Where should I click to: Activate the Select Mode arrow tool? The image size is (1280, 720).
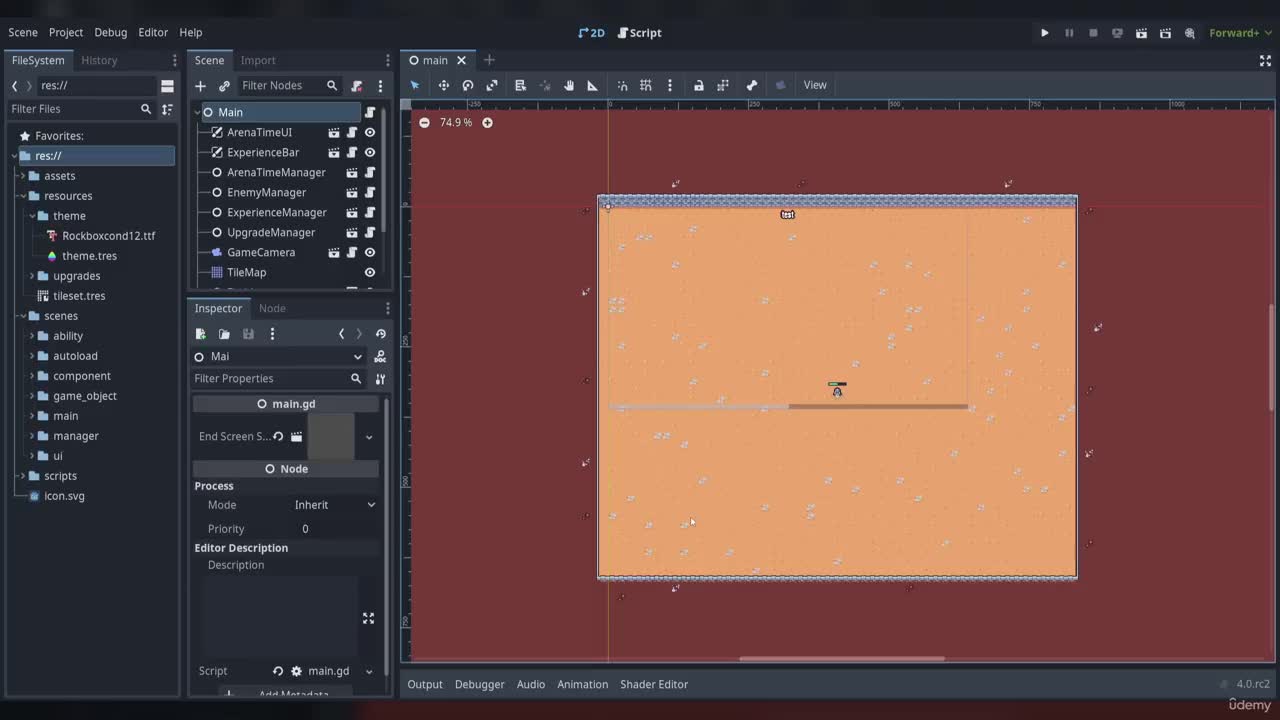415,85
